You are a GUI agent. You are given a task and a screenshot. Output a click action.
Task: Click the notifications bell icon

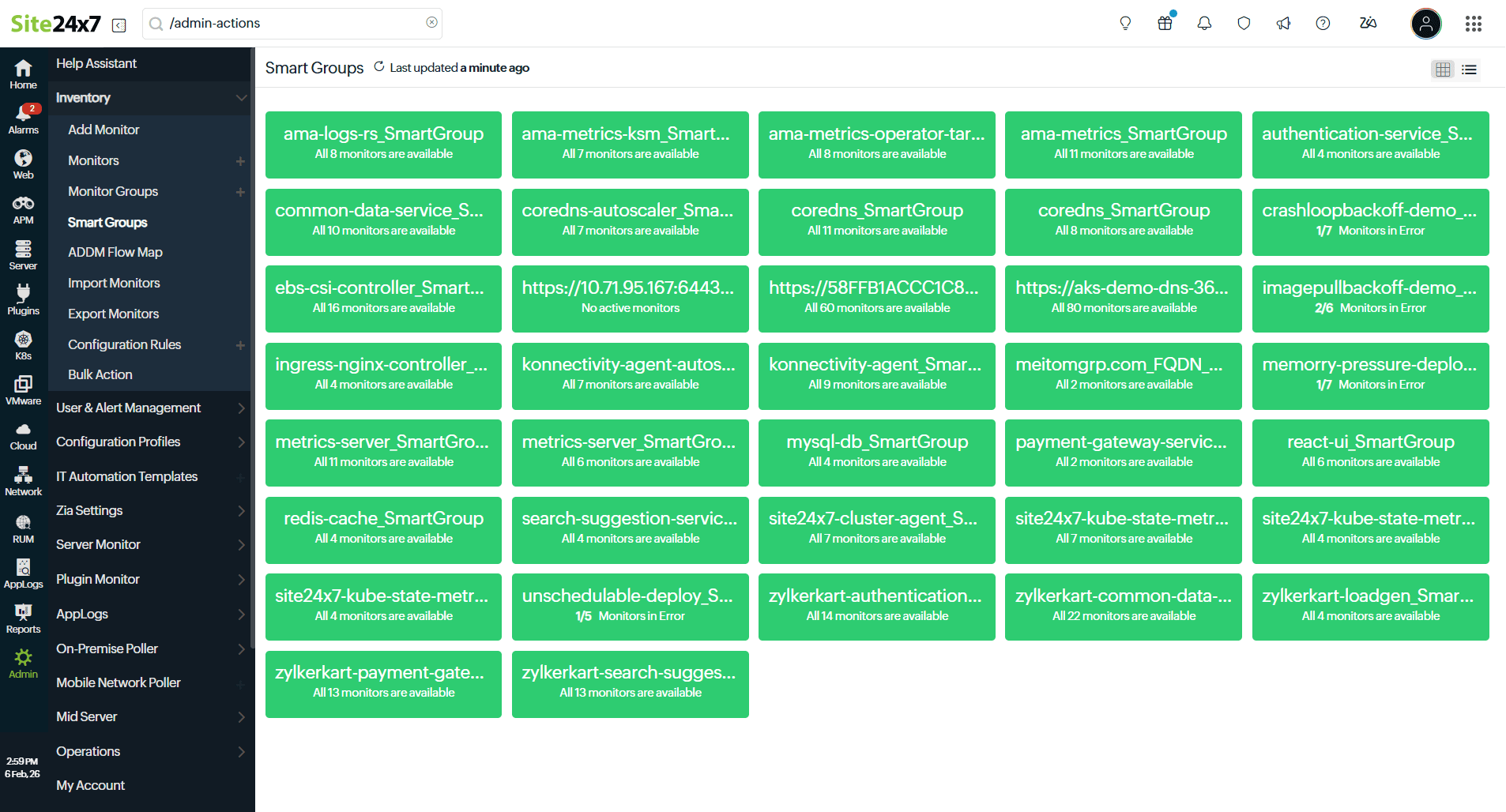tap(1204, 24)
